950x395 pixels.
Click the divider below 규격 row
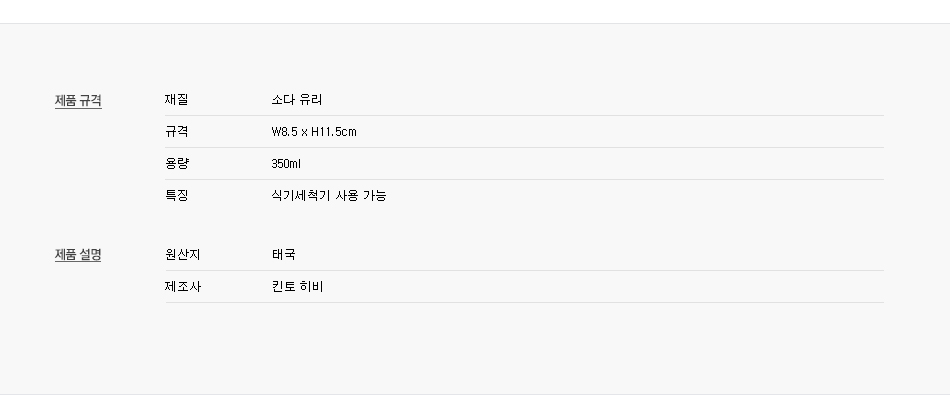click(525, 147)
